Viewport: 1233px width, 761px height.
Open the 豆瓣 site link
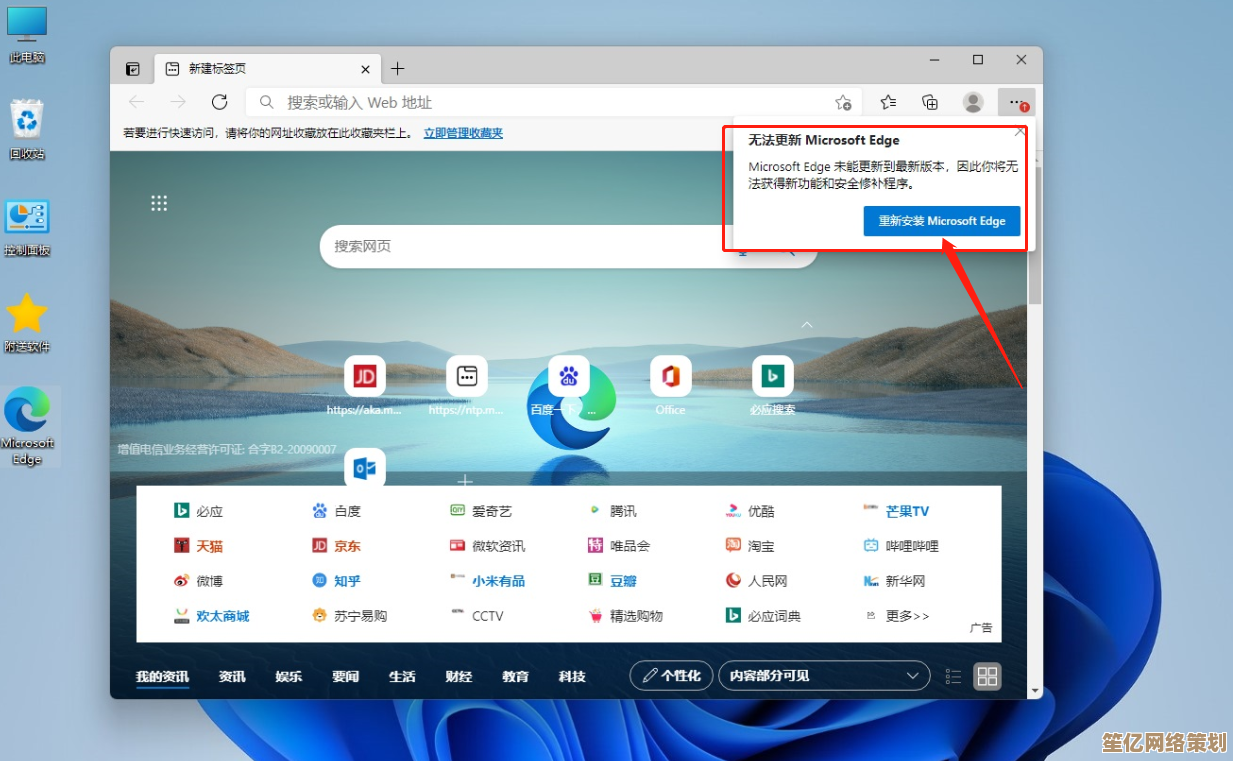[x=612, y=581]
